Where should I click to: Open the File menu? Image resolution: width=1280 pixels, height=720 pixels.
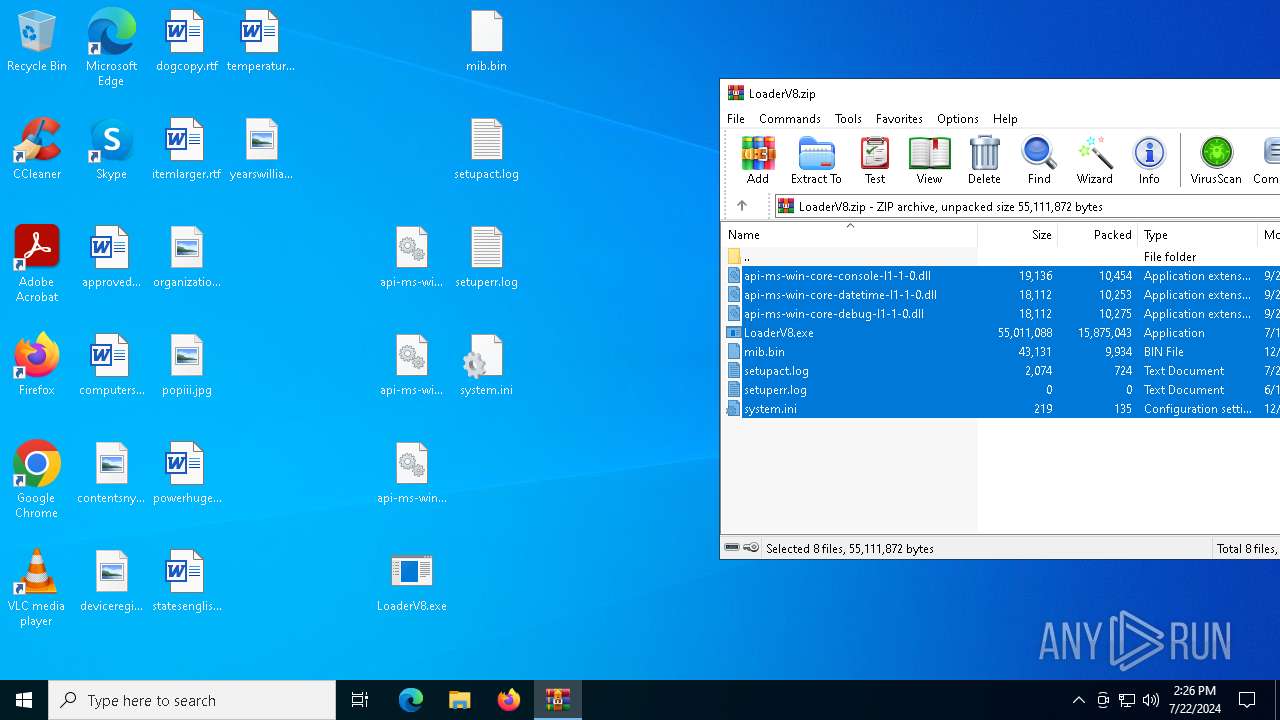coord(736,118)
